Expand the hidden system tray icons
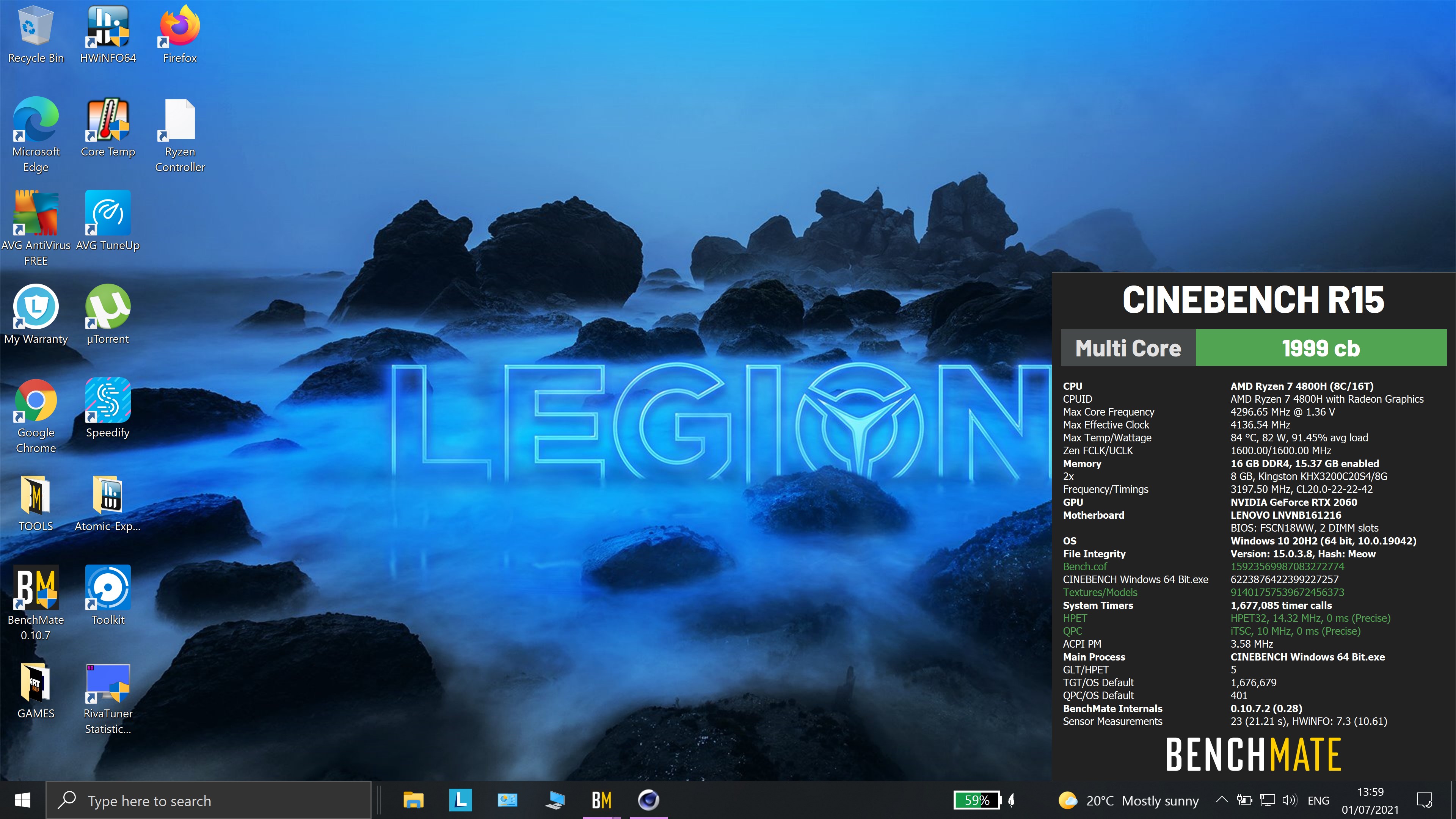The width and height of the screenshot is (1456, 819). coord(1221,800)
